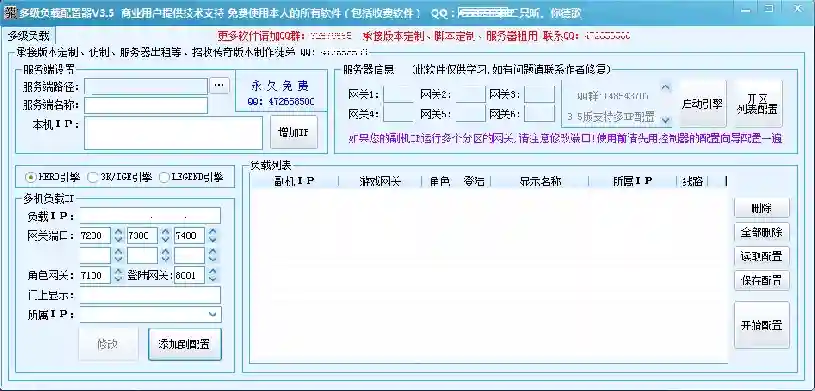Select the LEGEND引擎 radio option

(x=191, y=177)
